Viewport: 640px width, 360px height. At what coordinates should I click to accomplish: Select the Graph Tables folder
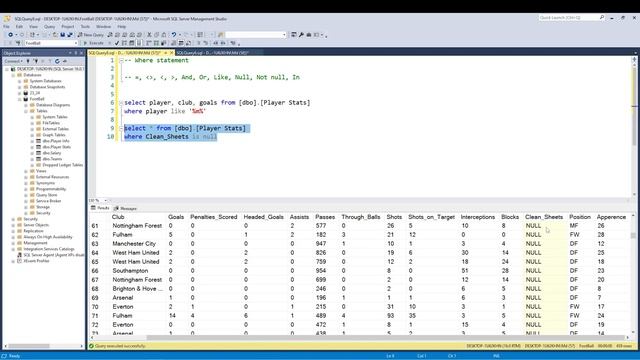pyautogui.click(x=53, y=135)
